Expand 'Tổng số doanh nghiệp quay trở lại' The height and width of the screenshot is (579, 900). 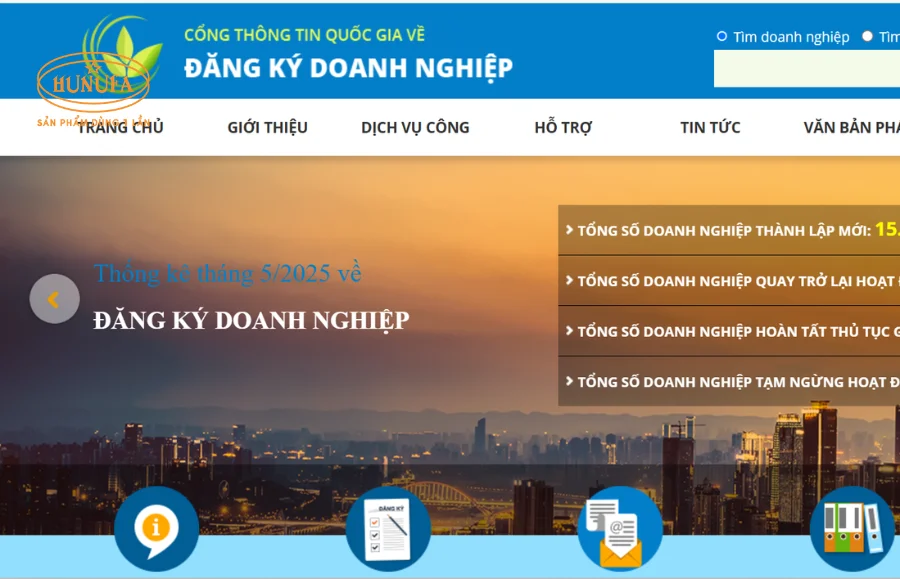click(x=729, y=281)
